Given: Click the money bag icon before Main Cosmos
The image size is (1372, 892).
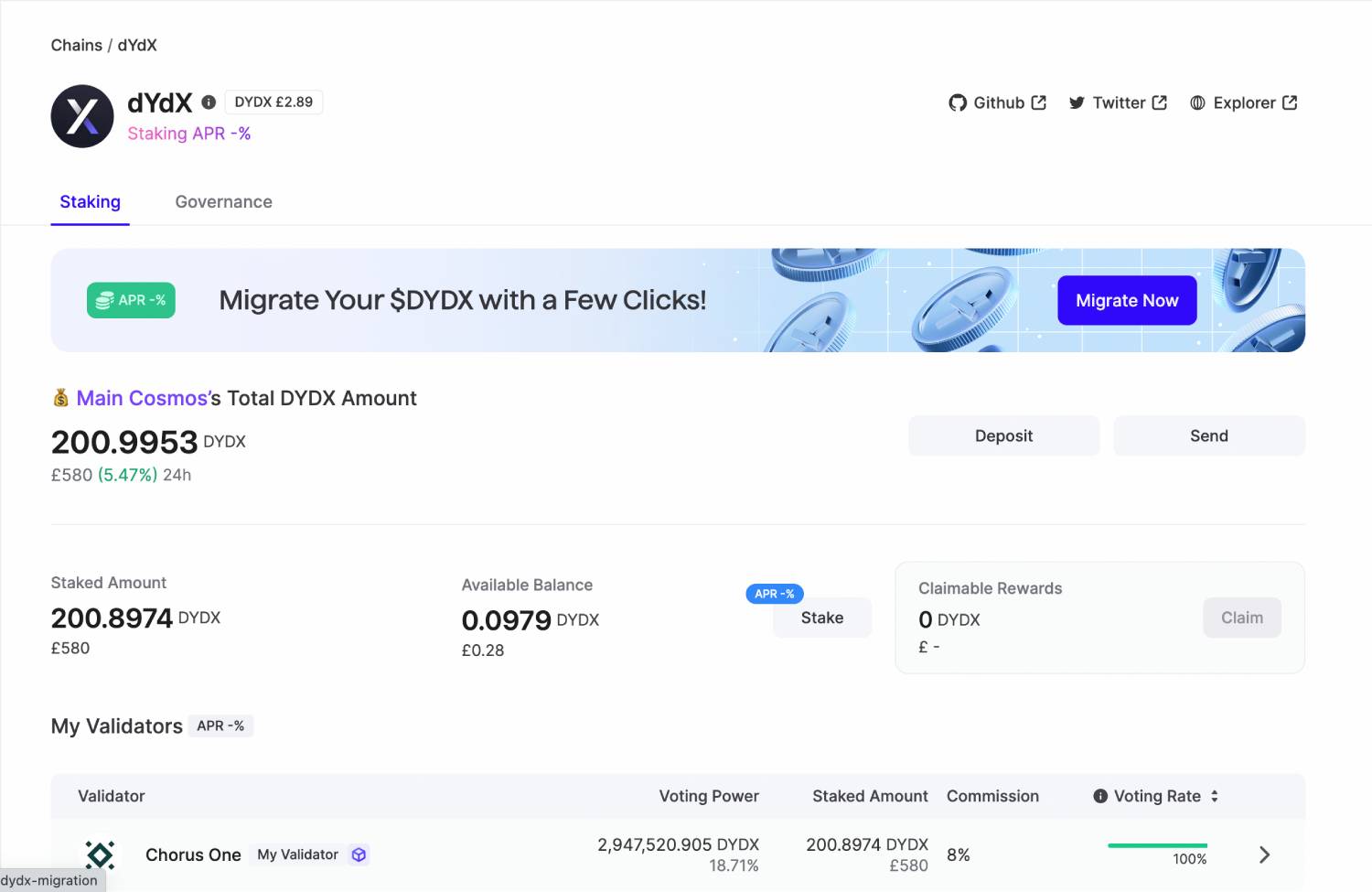Looking at the screenshot, I should coord(60,397).
